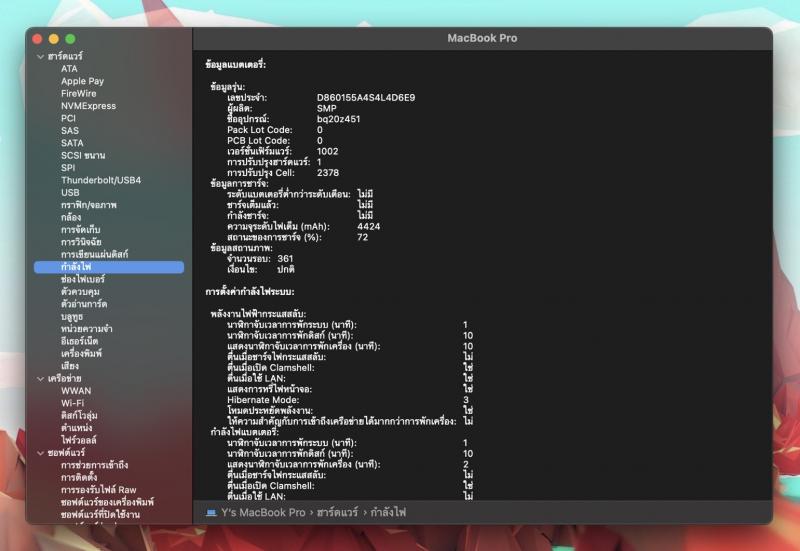The width and height of the screenshot is (800, 551).
Task: Select เสียง in the sidebar
Action: (70, 366)
